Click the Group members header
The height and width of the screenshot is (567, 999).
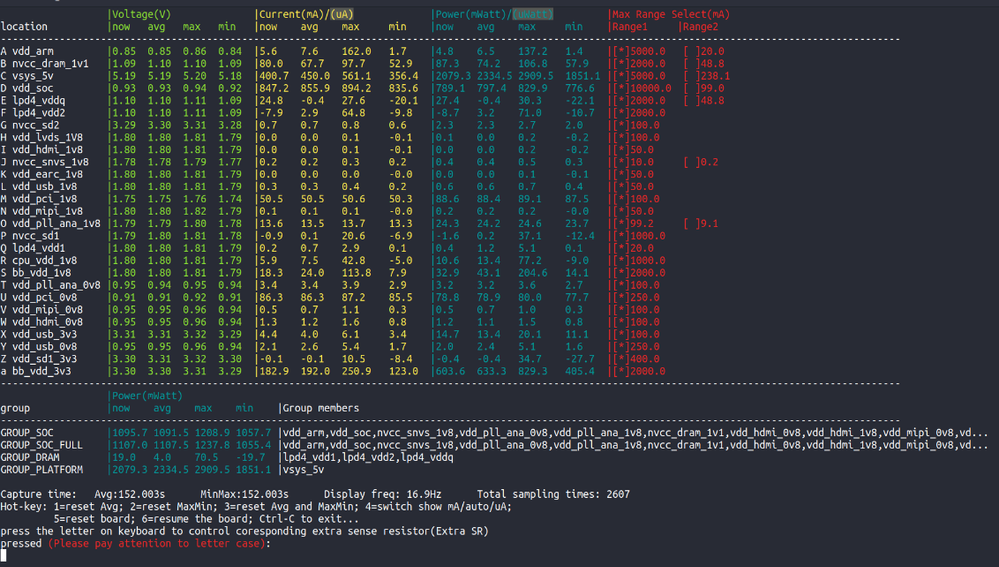point(321,408)
